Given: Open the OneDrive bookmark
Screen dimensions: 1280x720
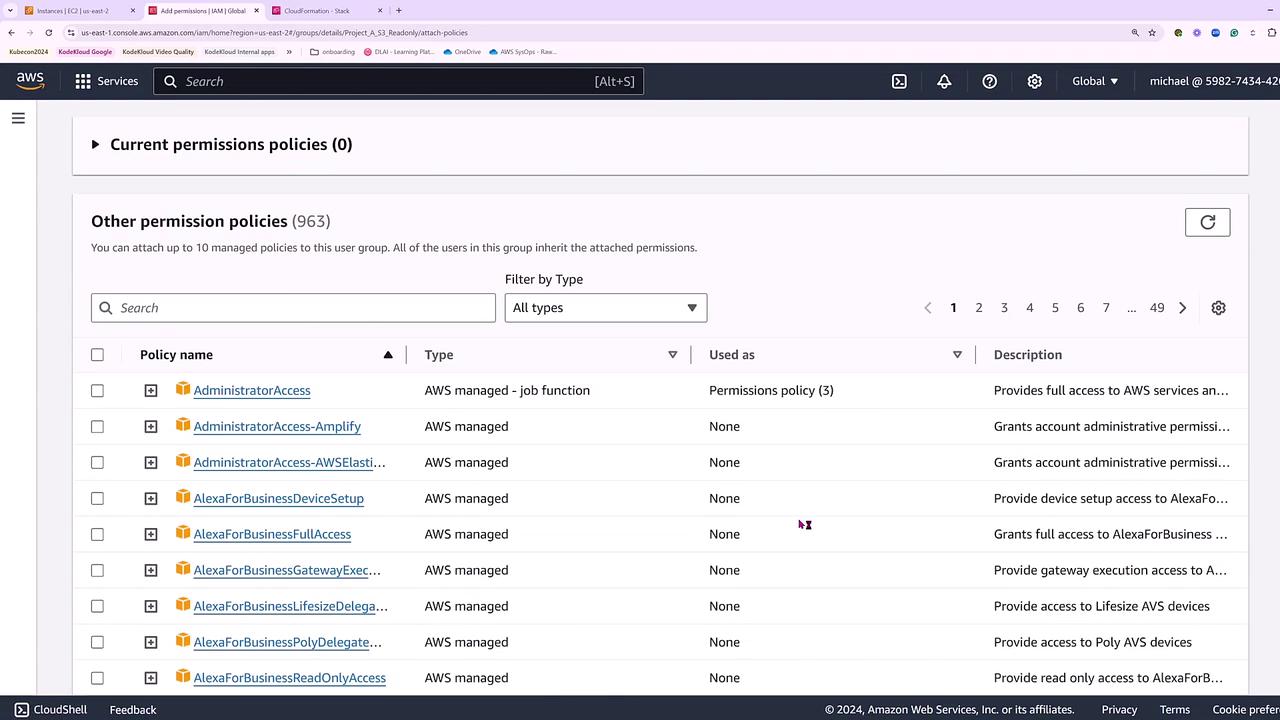Looking at the screenshot, I should pyautogui.click(x=462, y=52).
